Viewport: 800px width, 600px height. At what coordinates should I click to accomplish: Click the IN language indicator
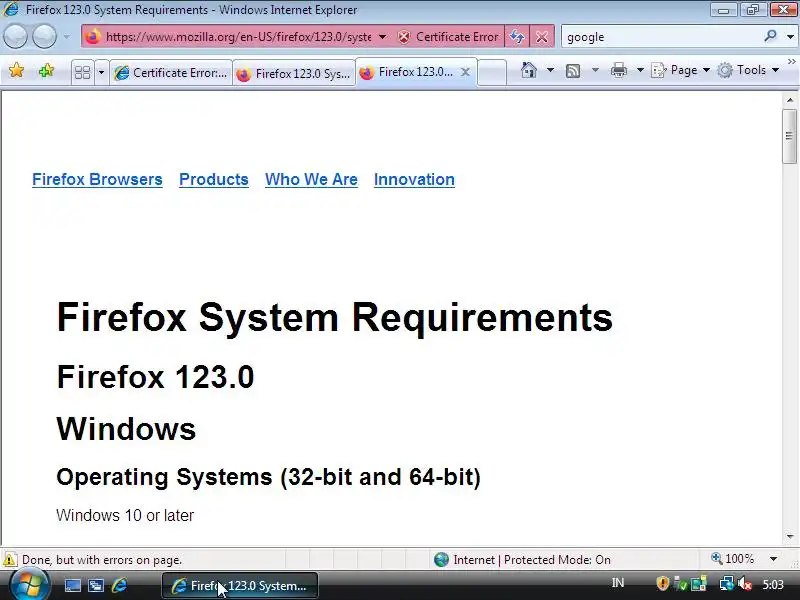(618, 583)
